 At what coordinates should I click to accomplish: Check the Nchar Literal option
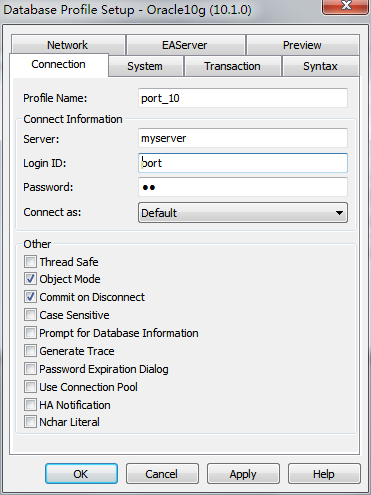point(30,422)
